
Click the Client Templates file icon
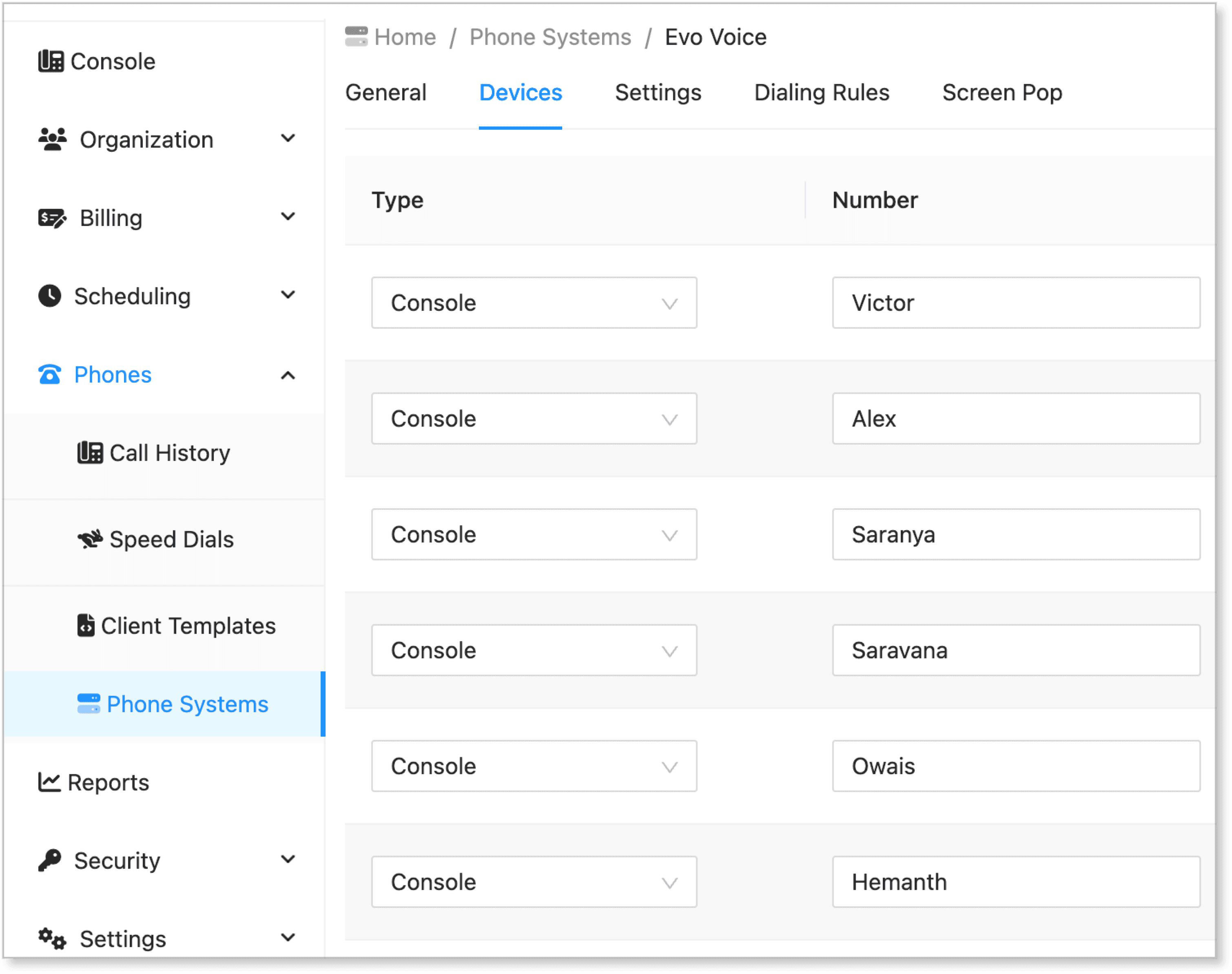86,625
